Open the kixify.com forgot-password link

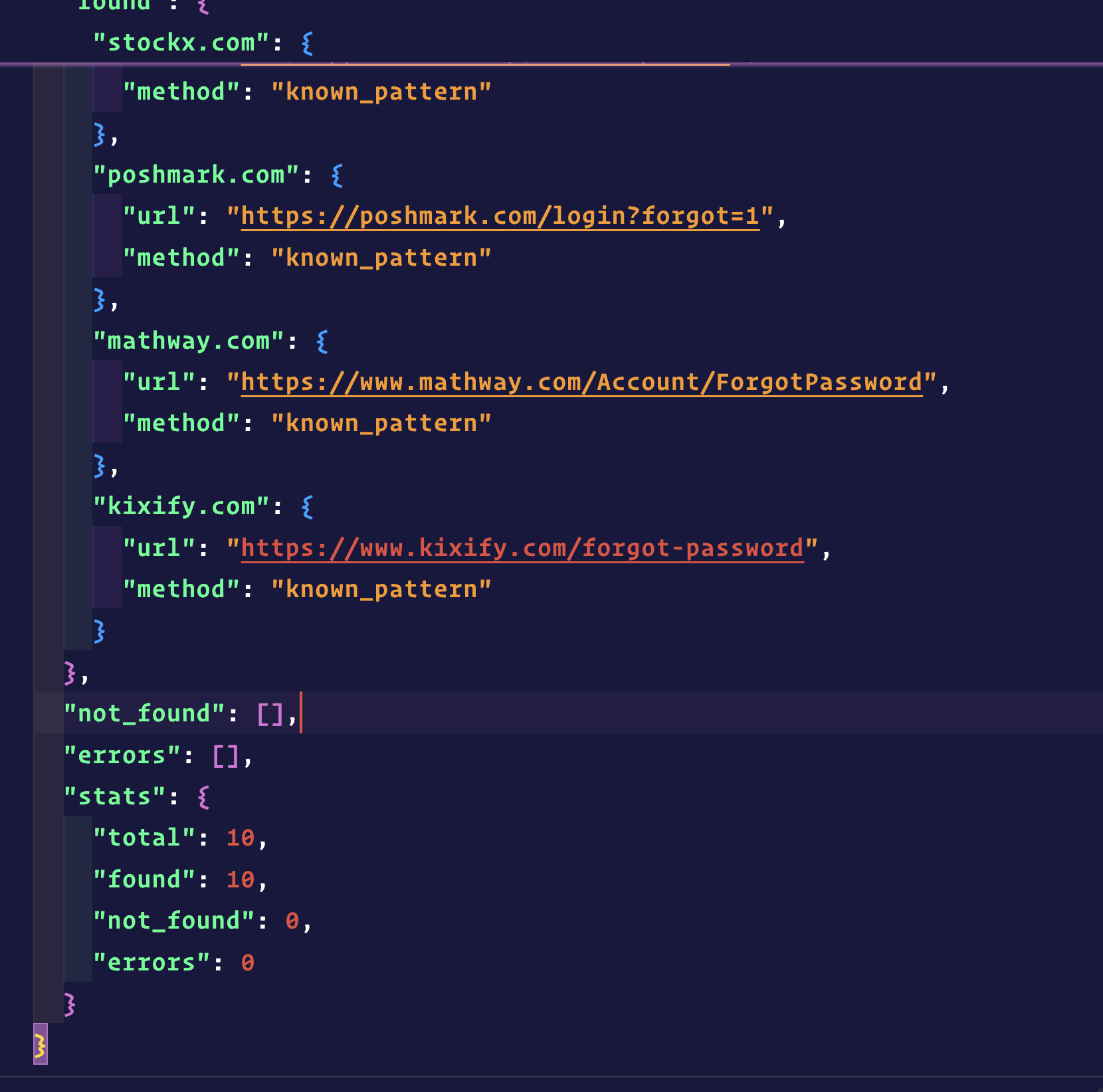pyautogui.click(x=522, y=547)
